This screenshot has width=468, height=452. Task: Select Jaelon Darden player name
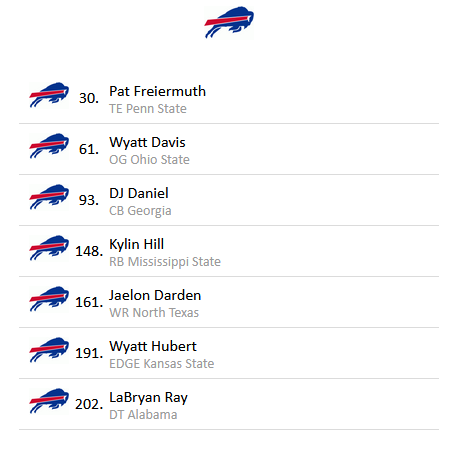[155, 295]
